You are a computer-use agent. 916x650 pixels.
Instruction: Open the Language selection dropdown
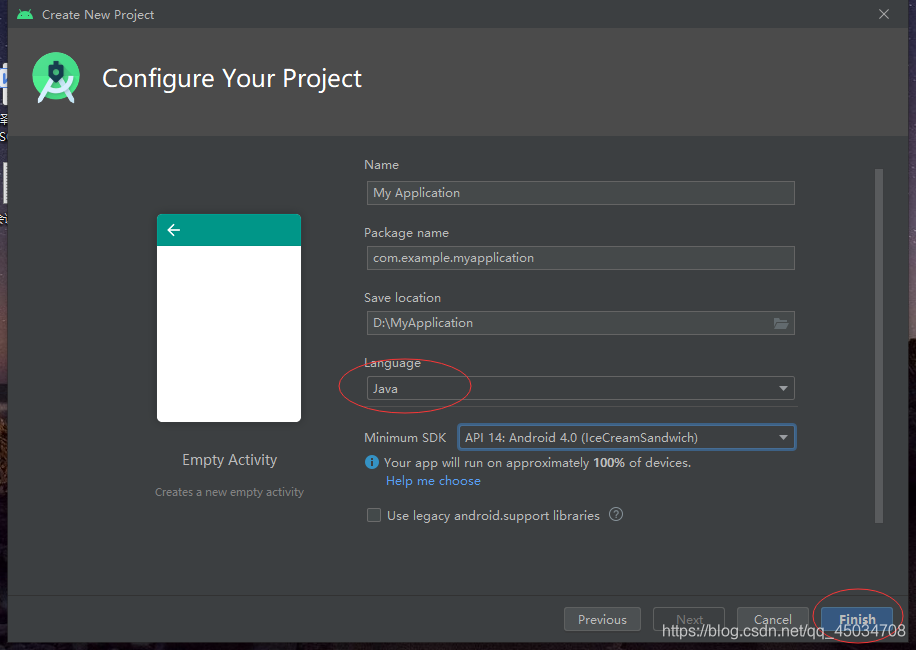[x=580, y=388]
